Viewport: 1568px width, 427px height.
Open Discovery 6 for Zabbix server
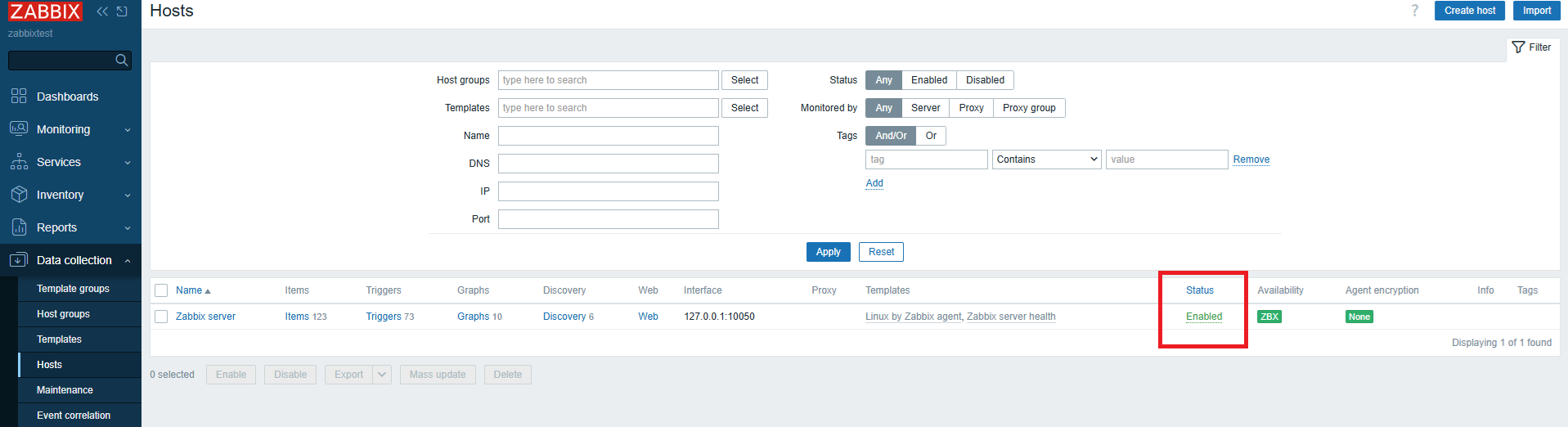click(564, 317)
